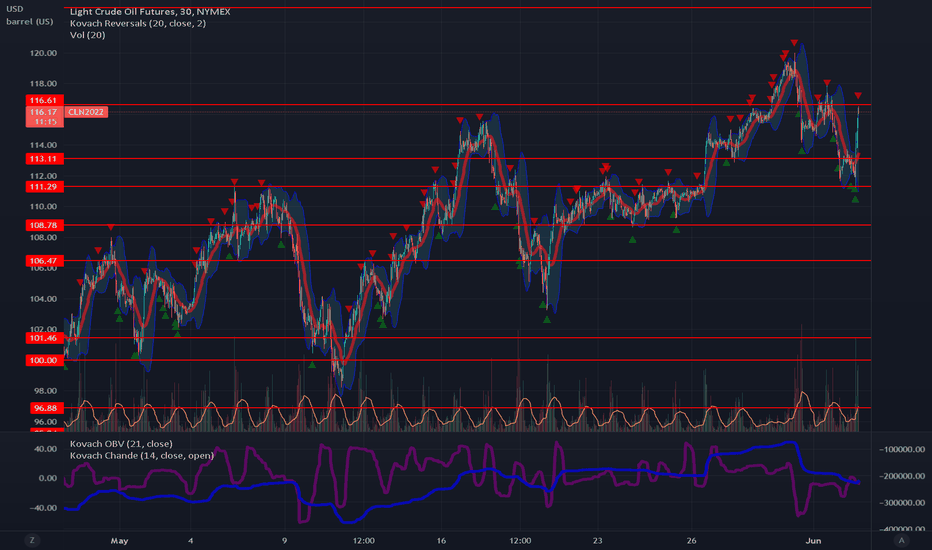
Task: Click the 100.00 horizontal line price label
Action: (x=45, y=360)
